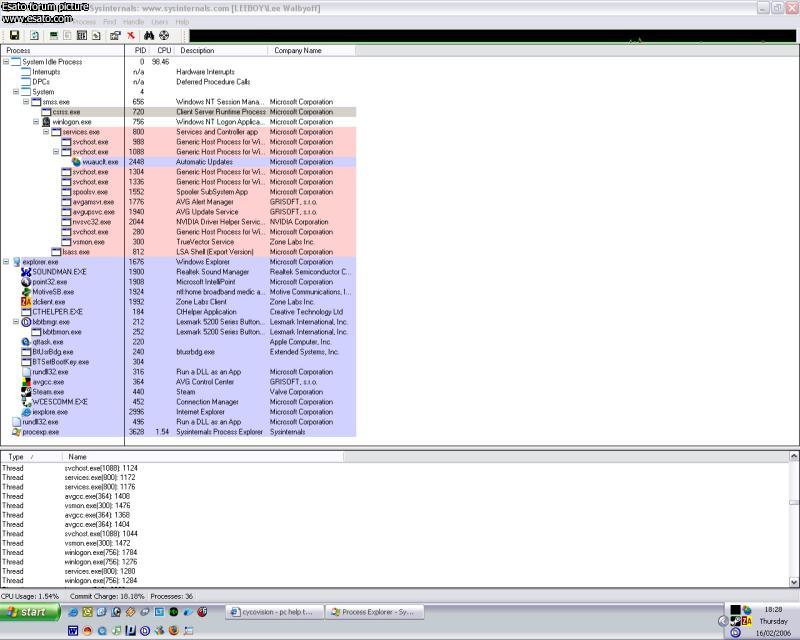Open the Find menu

tap(110, 22)
